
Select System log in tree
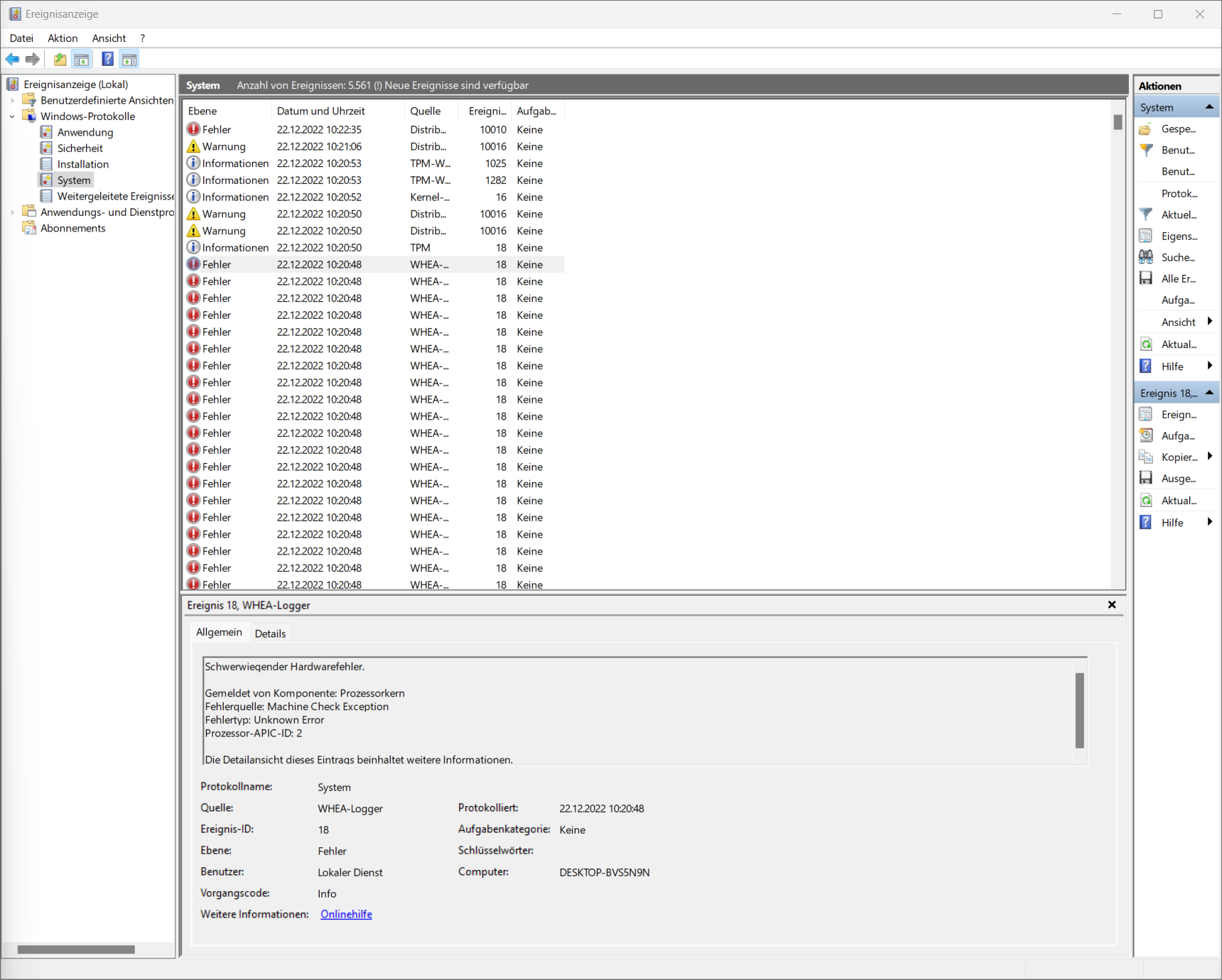tap(73, 180)
